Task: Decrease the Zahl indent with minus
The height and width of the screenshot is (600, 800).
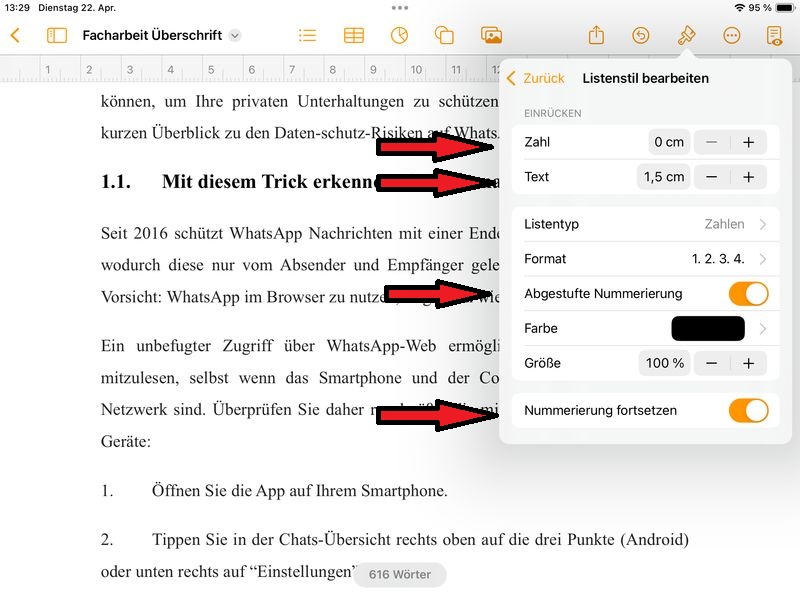Action: coord(712,142)
